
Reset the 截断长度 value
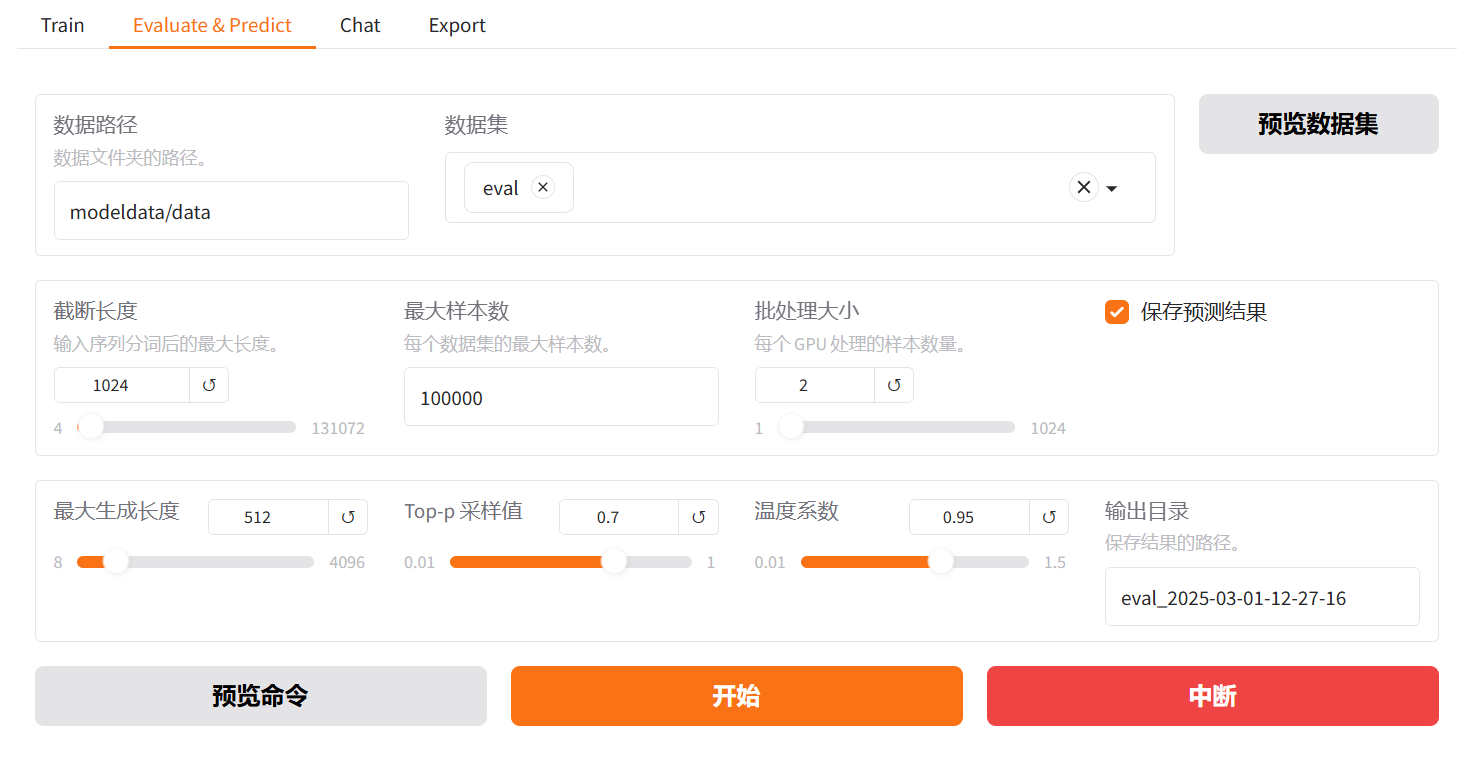coord(209,385)
